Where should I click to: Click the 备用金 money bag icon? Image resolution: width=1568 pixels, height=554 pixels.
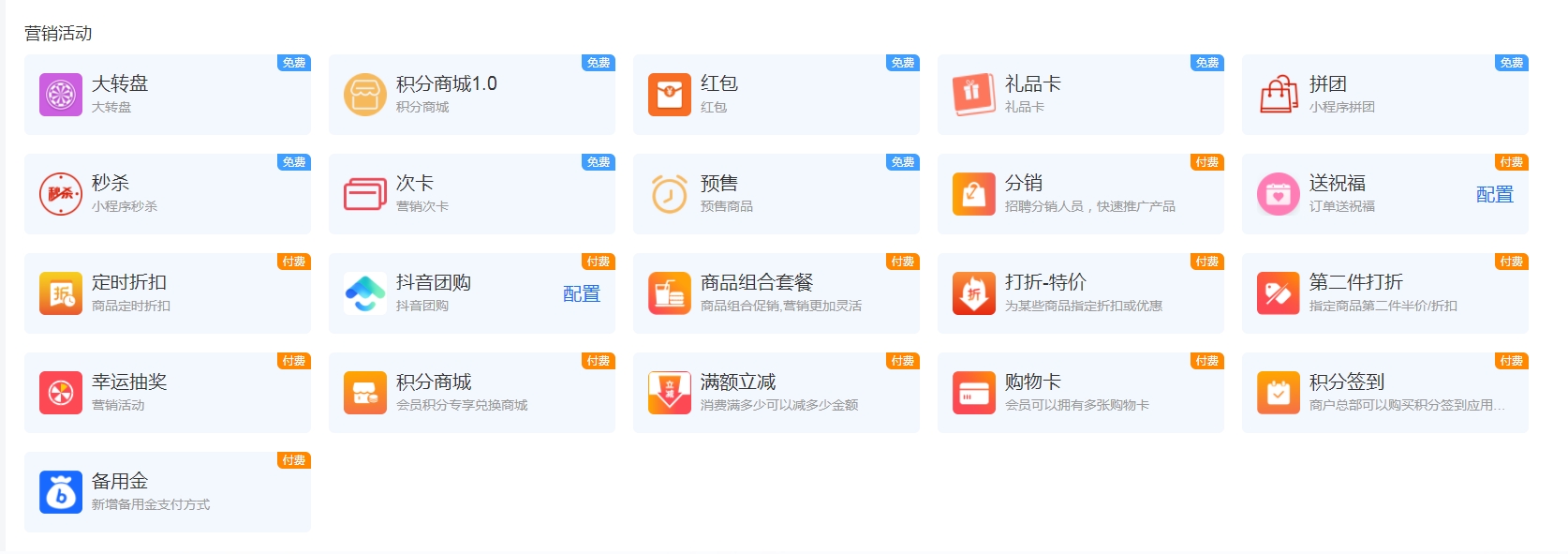[x=61, y=492]
